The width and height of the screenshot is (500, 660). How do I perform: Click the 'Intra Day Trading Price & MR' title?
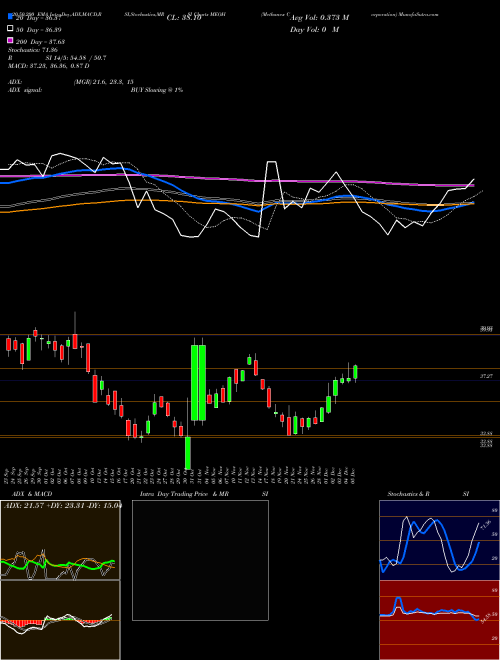[x=184, y=494]
